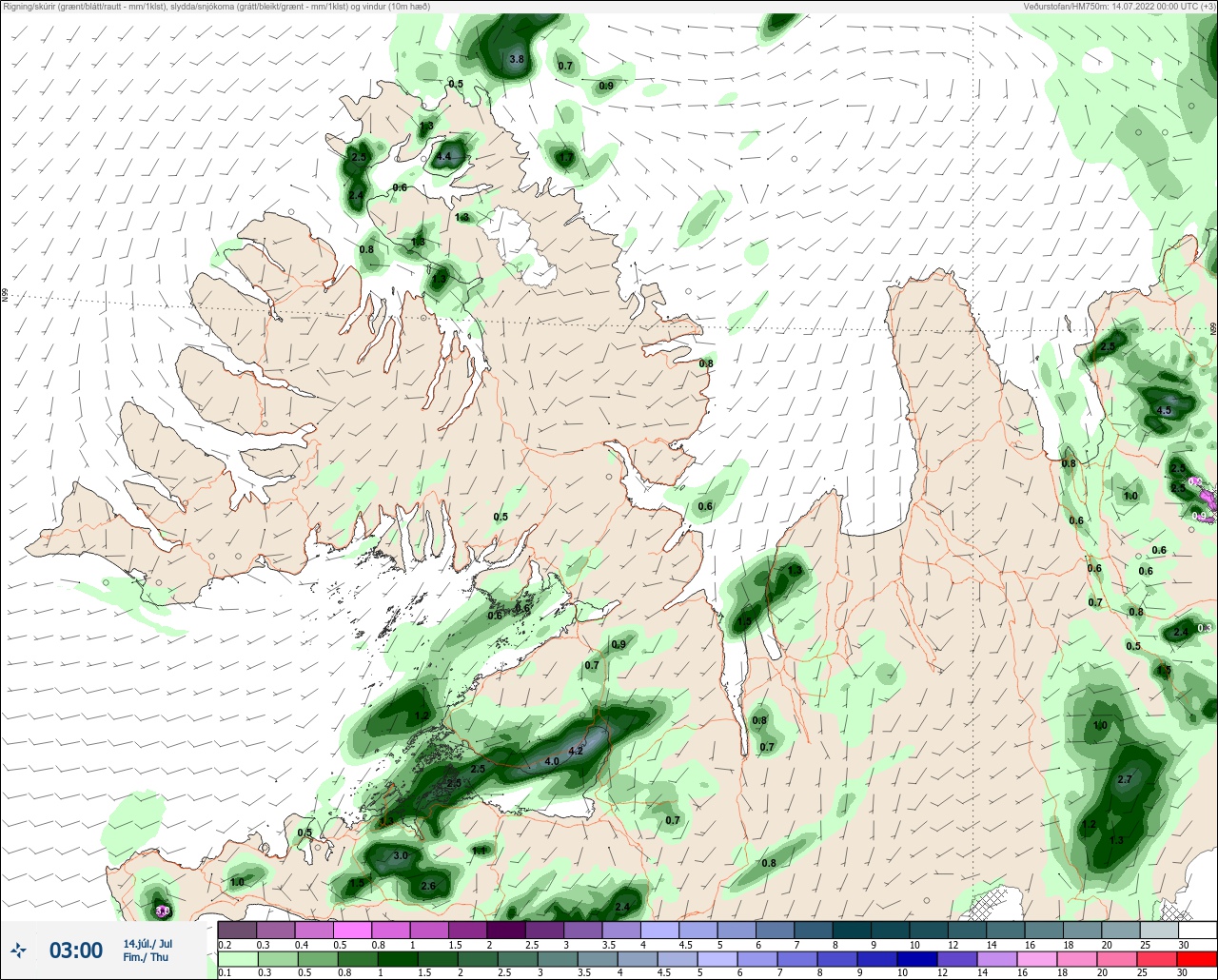1218x980 pixels.
Task: Click the bright pink 0.5–0.8 swatch in the upper legend
Action: tap(352, 930)
